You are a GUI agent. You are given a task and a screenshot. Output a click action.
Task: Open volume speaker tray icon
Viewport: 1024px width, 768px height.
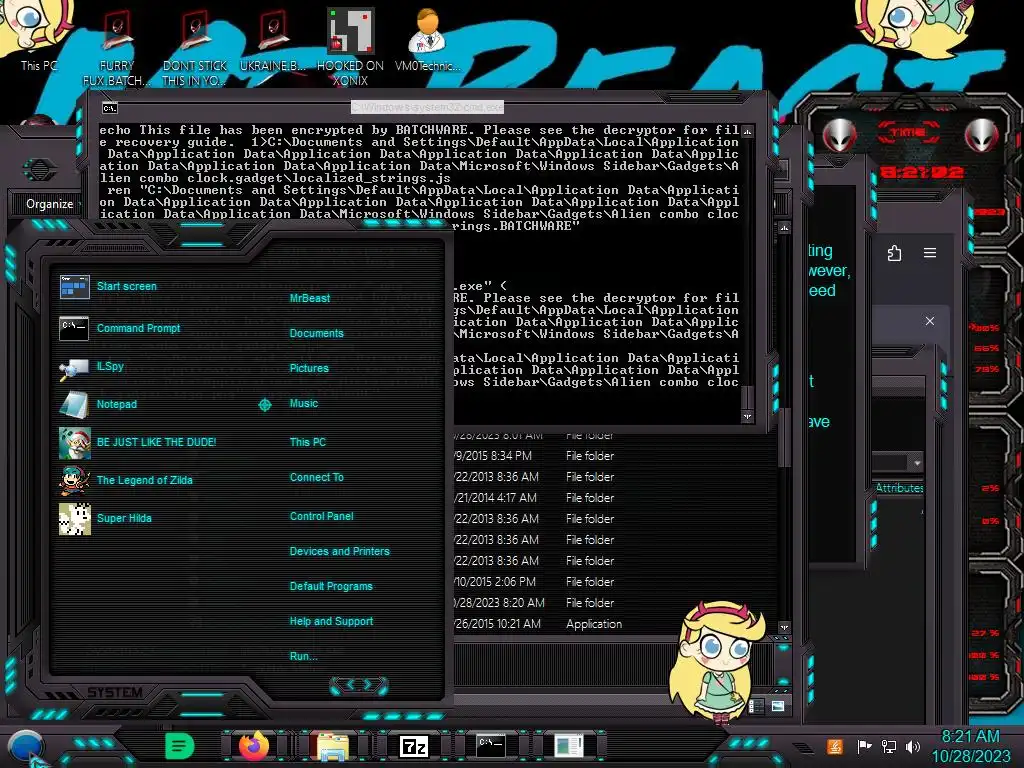tap(913, 746)
